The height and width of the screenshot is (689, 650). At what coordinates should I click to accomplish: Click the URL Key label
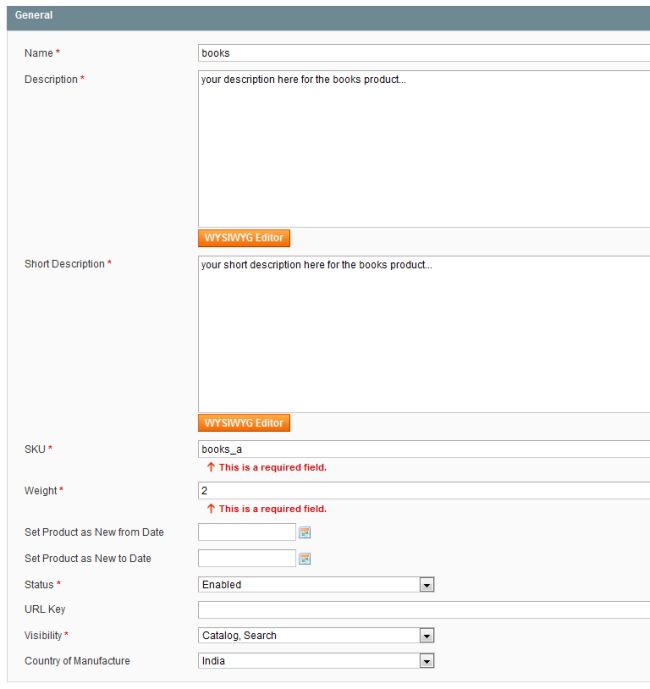pos(45,609)
